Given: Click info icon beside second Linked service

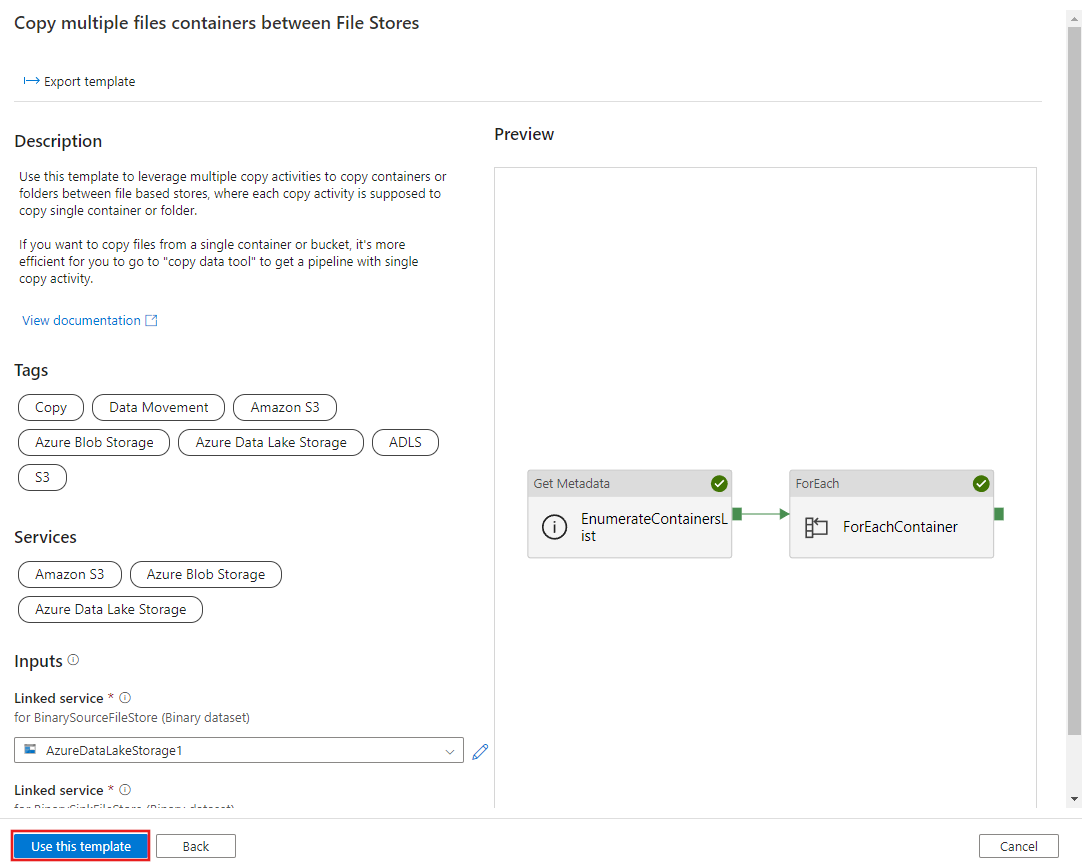Looking at the screenshot, I should tap(125, 790).
